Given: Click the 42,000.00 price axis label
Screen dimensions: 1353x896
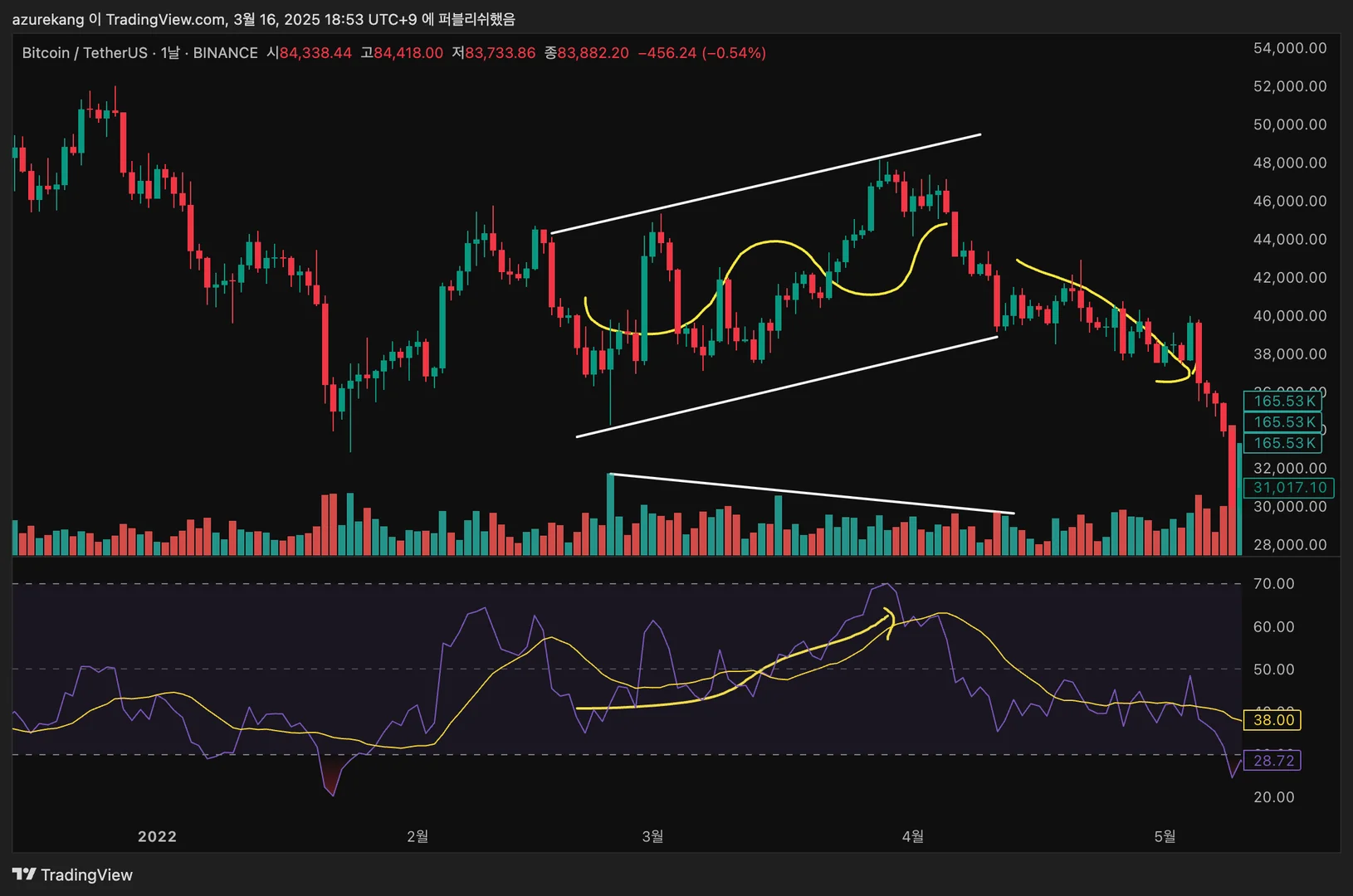Looking at the screenshot, I should 1290,277.
